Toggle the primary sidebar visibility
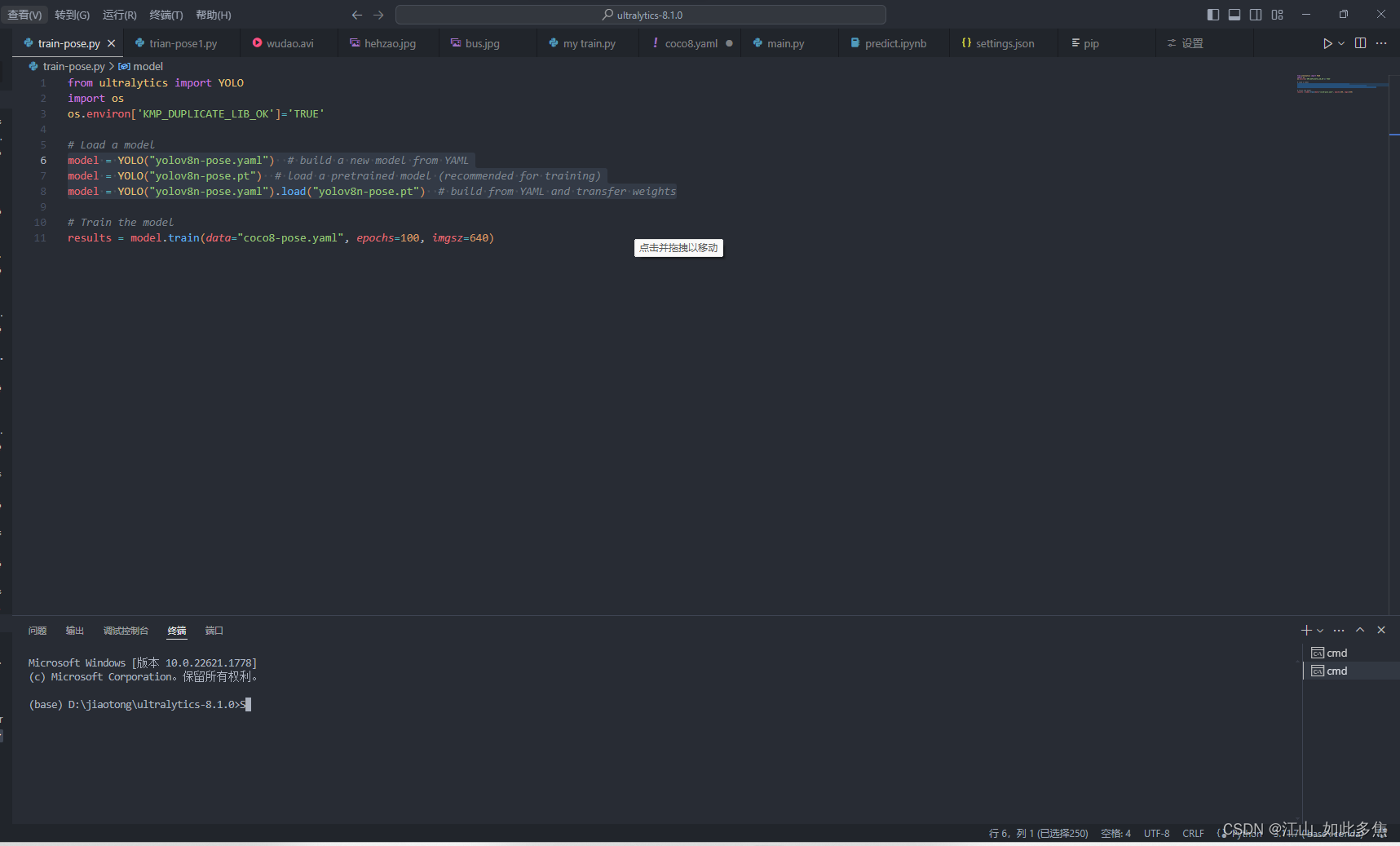The height and width of the screenshot is (846, 1400). pos(1212,14)
